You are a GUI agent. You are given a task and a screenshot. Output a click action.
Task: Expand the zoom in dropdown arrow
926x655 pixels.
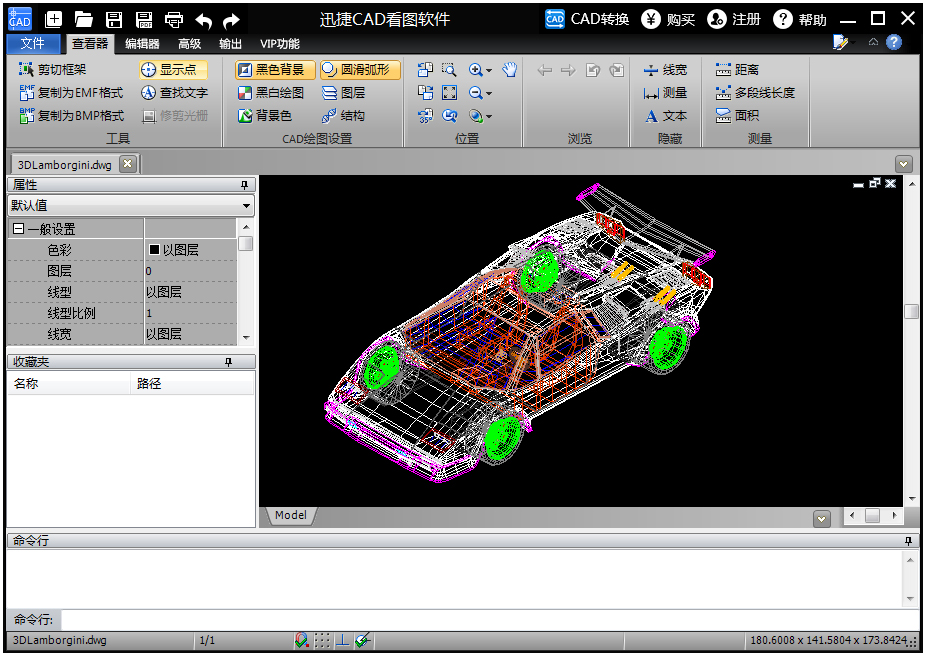[489, 71]
